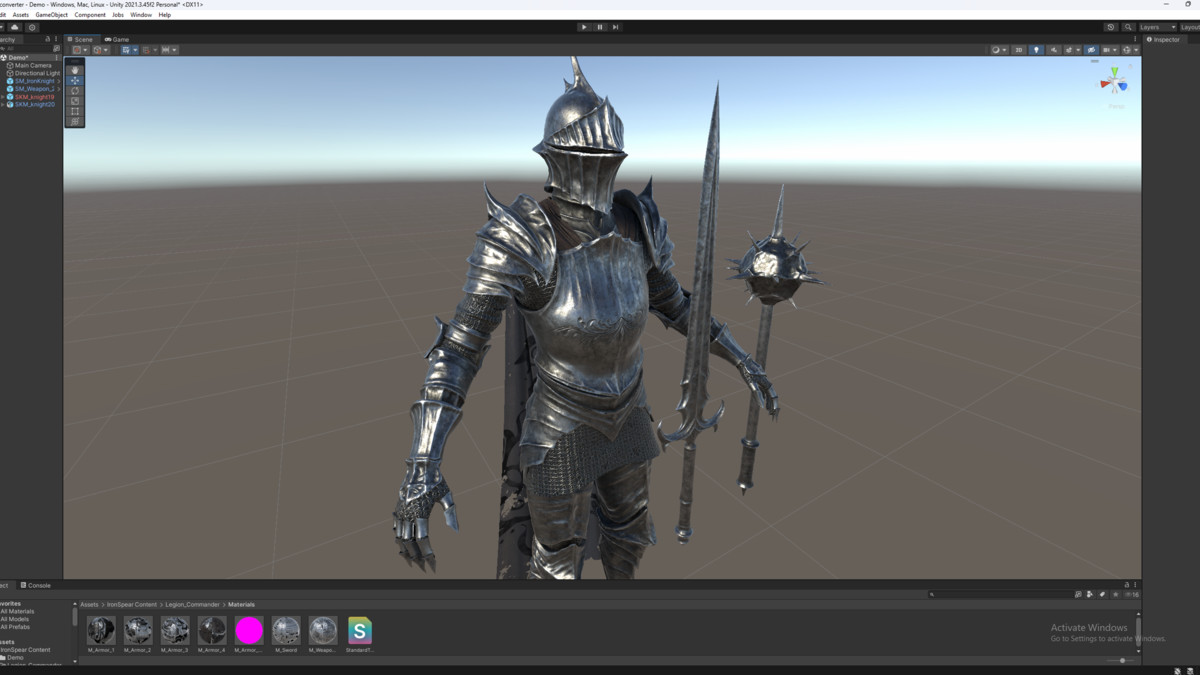The height and width of the screenshot is (675, 1200).
Task: Adjust the asset thumbnail size slider
Action: point(1122,660)
